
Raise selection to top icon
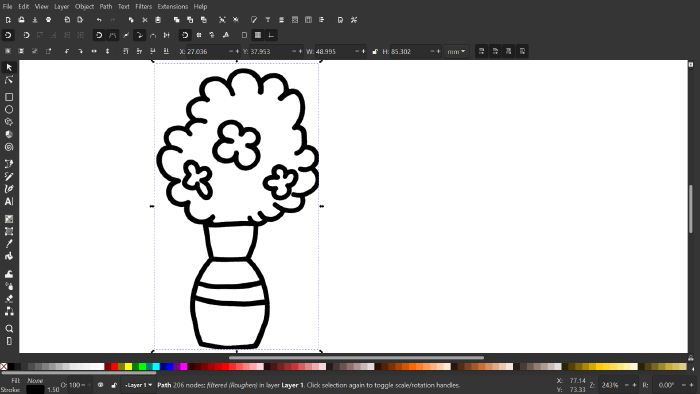click(125, 51)
